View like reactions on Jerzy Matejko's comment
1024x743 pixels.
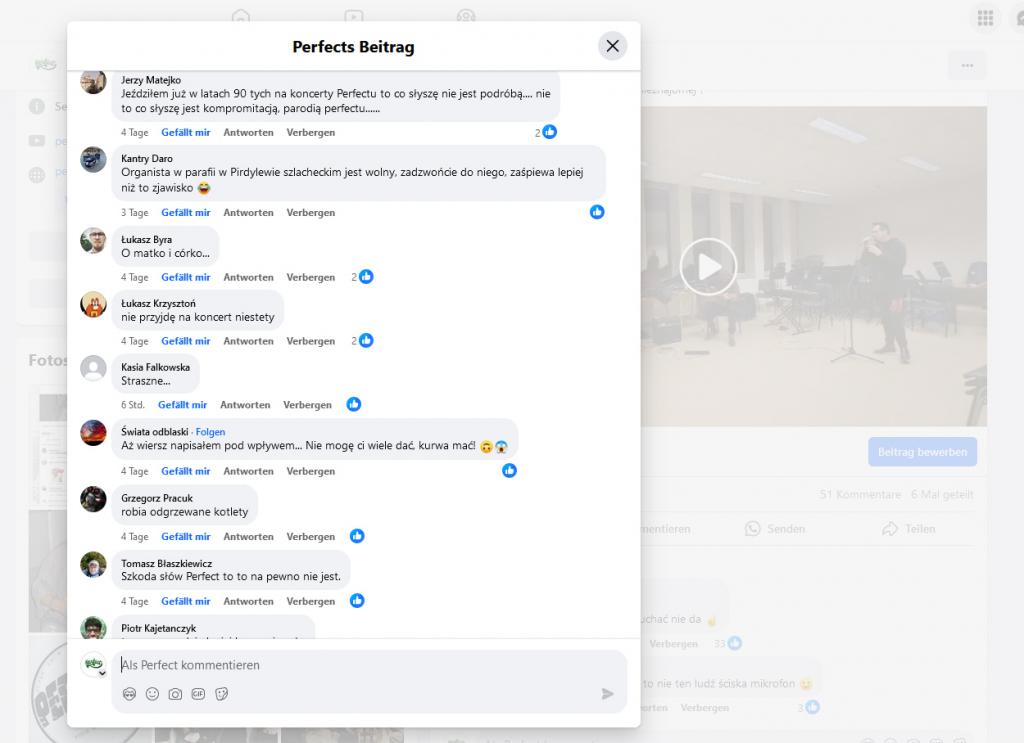pyautogui.click(x=546, y=132)
